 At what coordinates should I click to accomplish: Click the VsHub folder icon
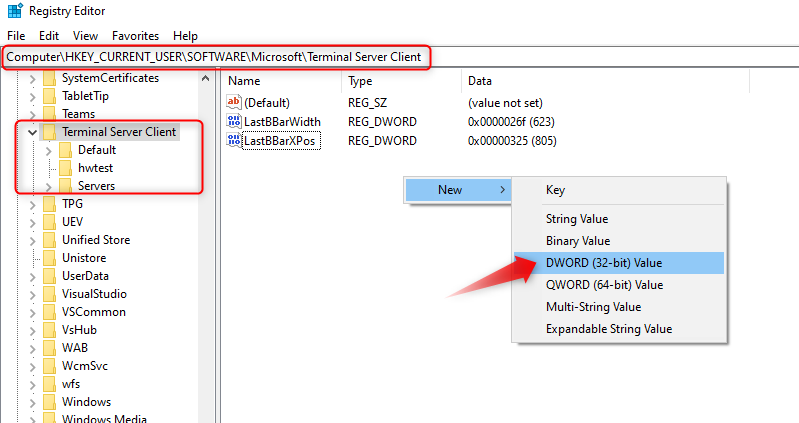(x=49, y=330)
